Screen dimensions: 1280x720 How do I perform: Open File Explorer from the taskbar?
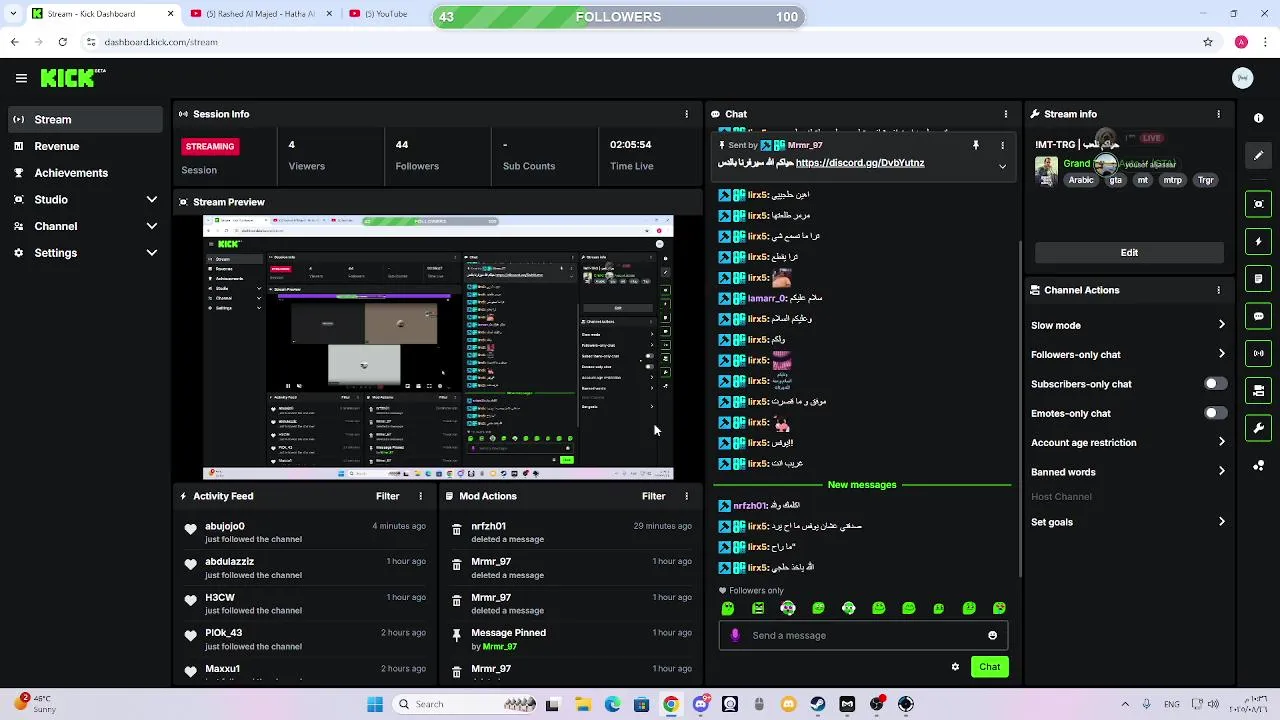583,704
